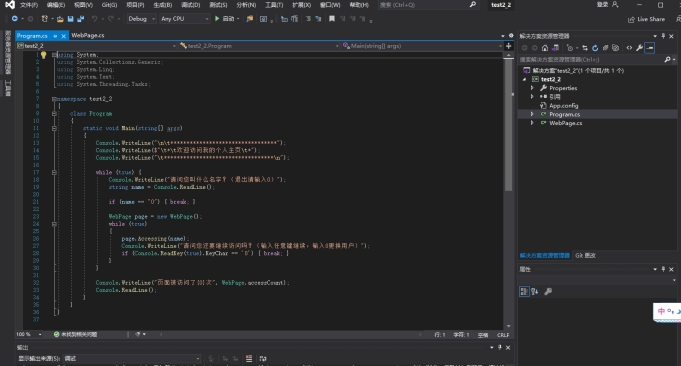Close the Program.cs tab
681x366 pixels.
click(x=63, y=36)
